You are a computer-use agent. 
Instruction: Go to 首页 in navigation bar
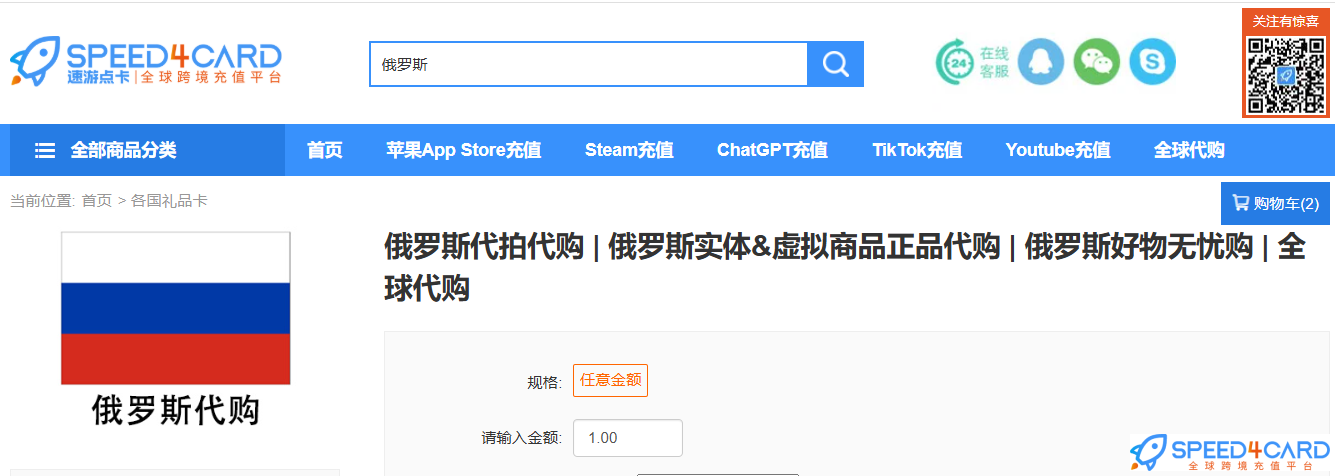325,150
